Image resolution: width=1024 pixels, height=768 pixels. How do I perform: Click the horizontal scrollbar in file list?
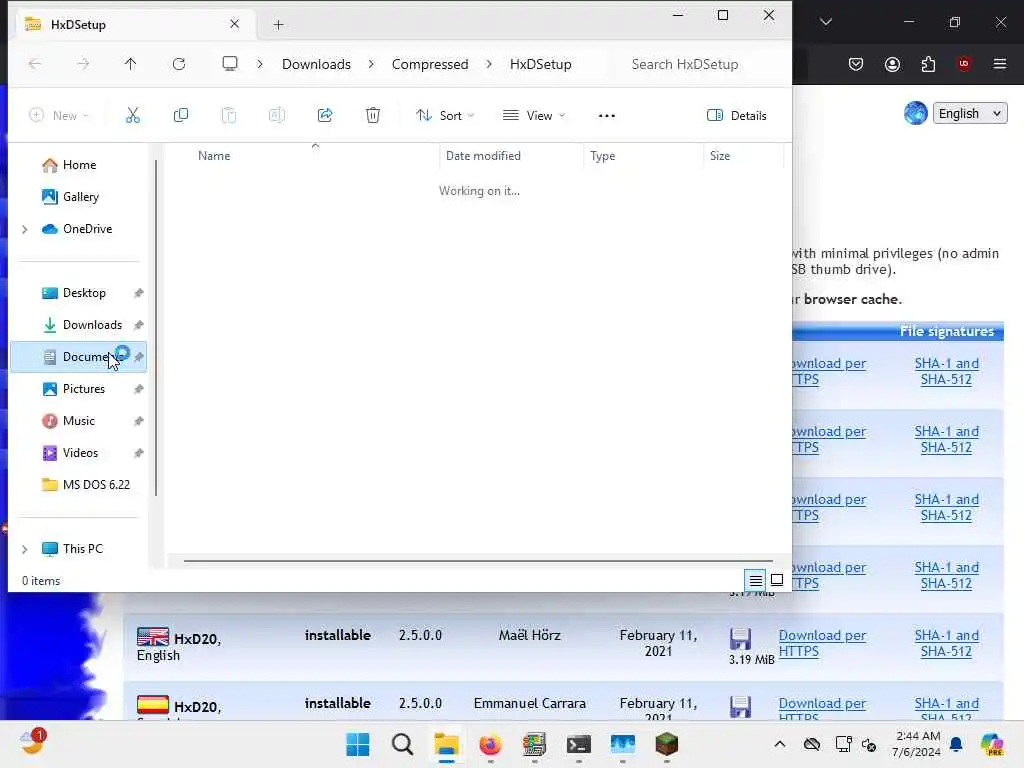coord(478,560)
